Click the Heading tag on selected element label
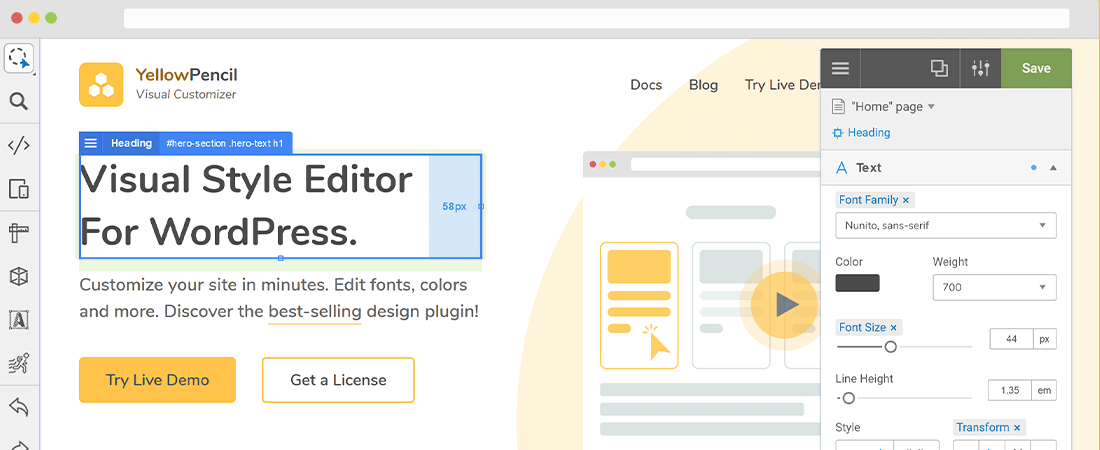The image size is (1100, 450). tap(131, 143)
